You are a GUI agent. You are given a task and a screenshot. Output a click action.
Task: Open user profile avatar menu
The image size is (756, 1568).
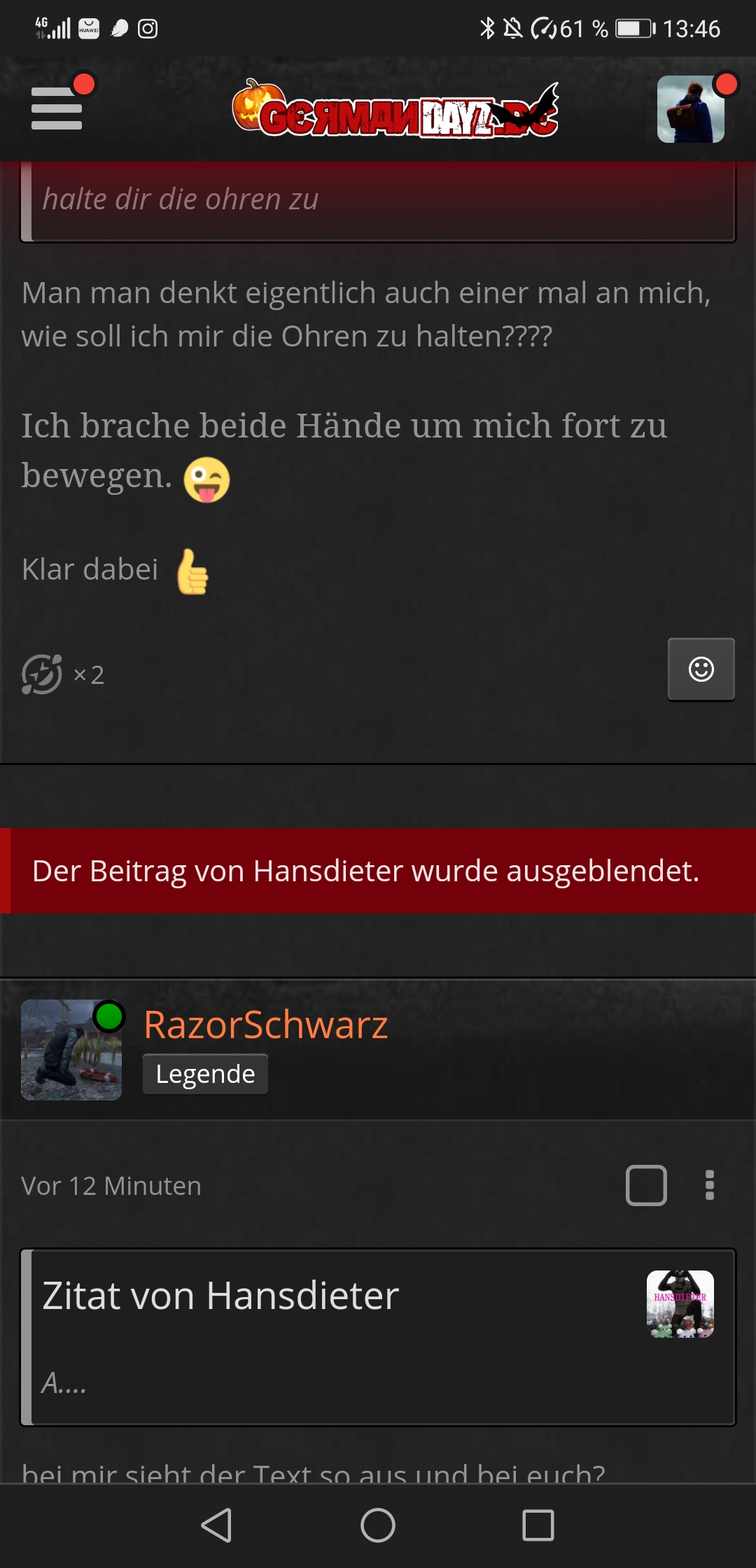(x=691, y=109)
